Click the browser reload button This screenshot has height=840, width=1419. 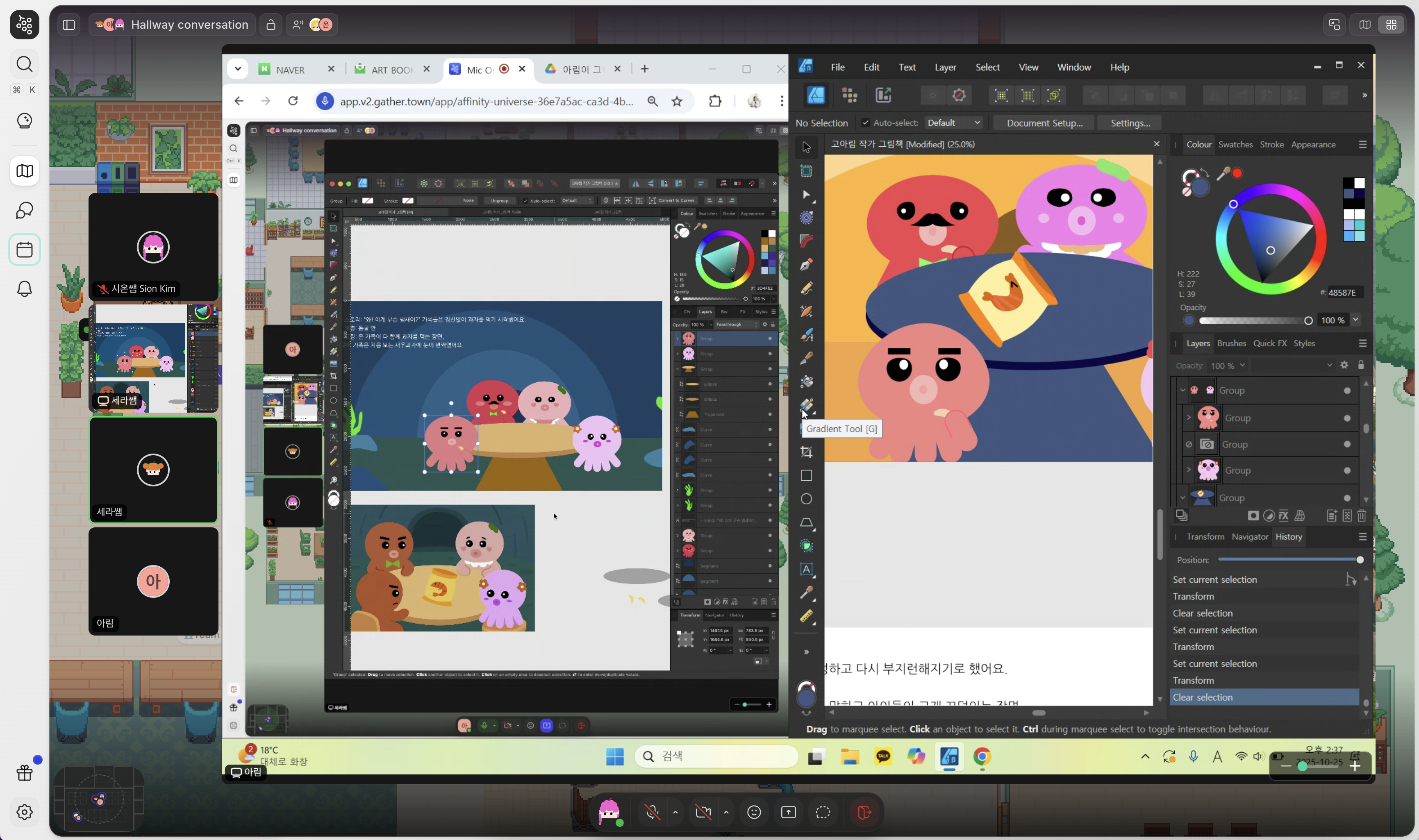(x=293, y=101)
